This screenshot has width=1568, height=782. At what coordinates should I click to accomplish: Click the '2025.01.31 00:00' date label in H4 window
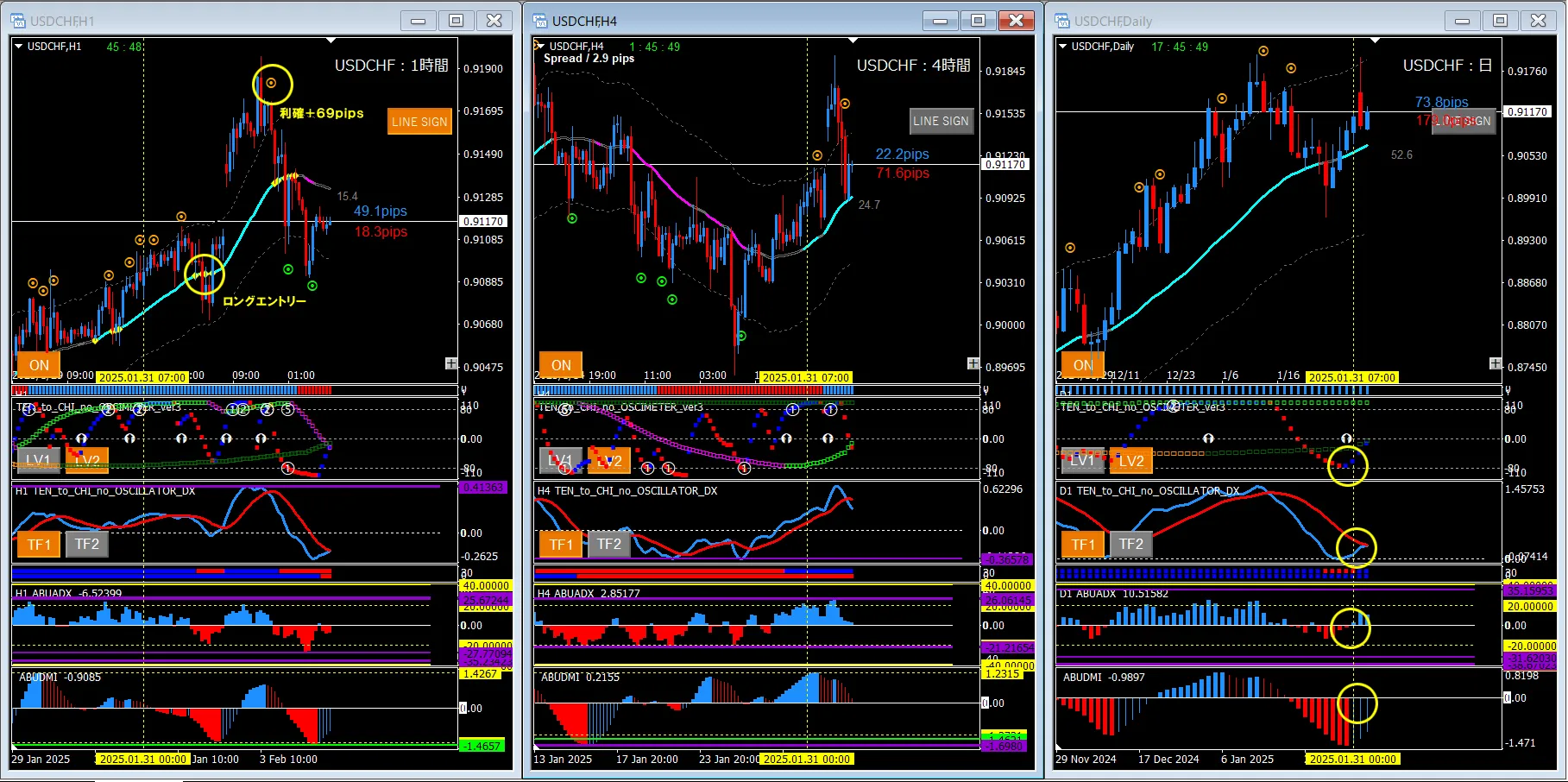coord(806,760)
